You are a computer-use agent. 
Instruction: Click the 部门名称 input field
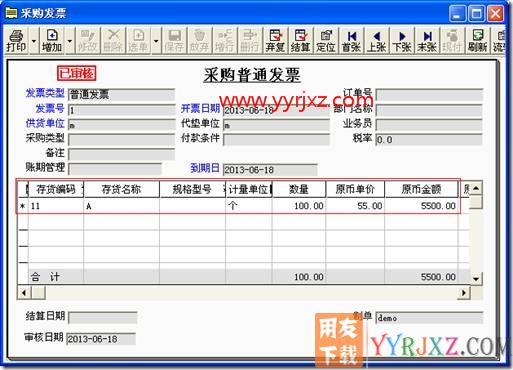click(429, 110)
